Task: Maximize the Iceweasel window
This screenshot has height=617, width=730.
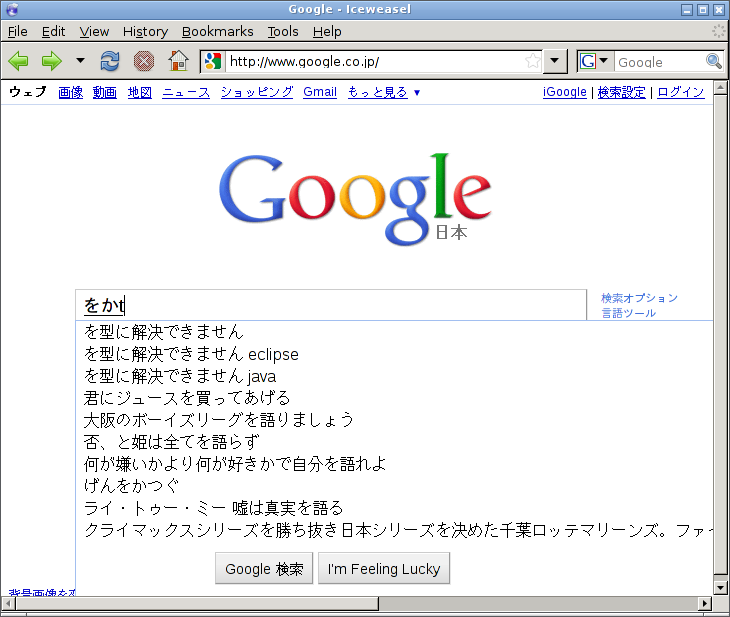Action: [x=703, y=9]
